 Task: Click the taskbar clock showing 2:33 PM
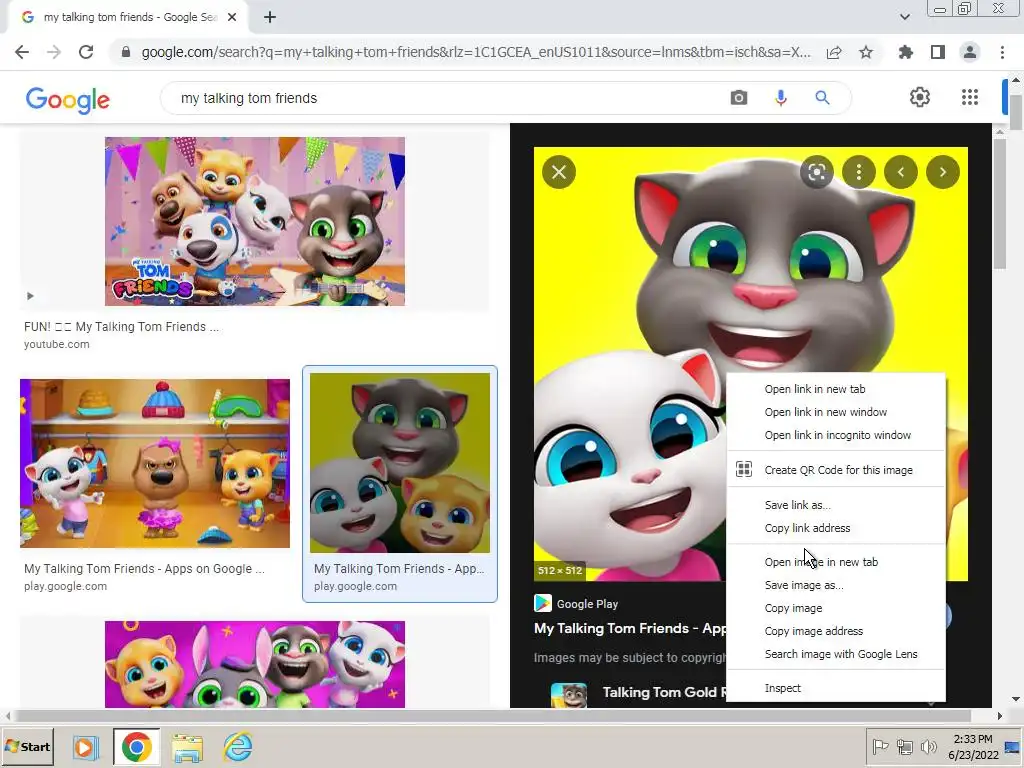973,746
